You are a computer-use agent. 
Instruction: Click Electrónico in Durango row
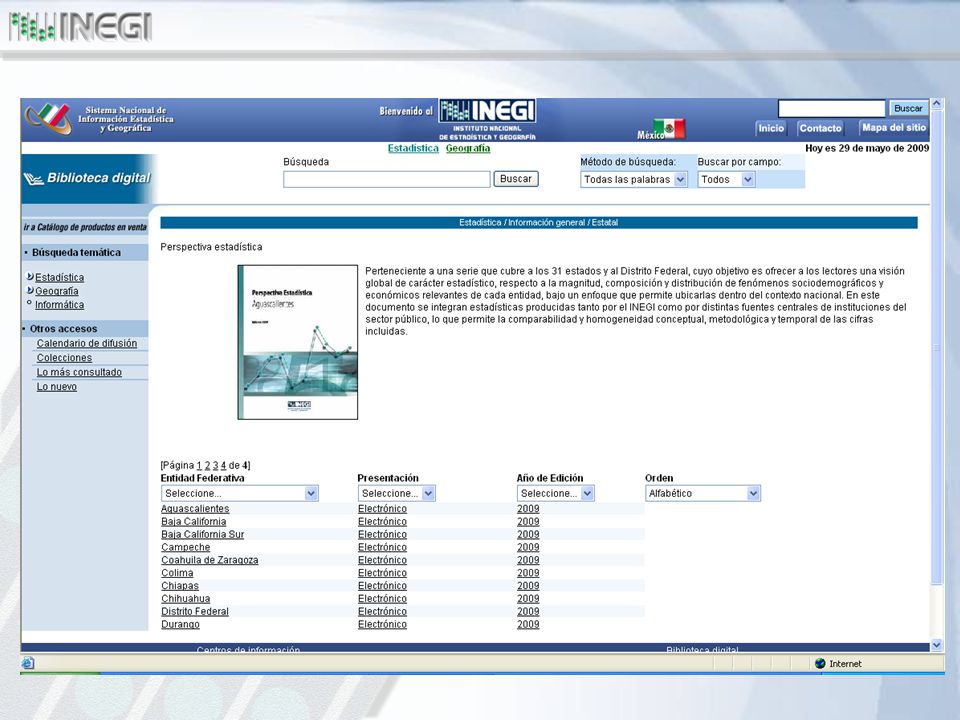(382, 624)
